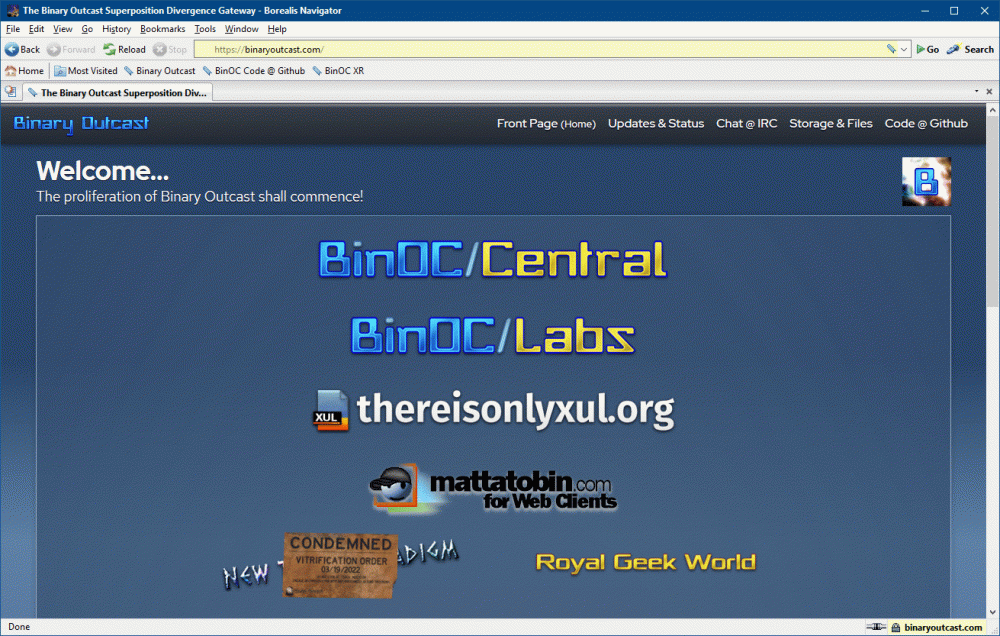Open the View menu

(x=62, y=29)
